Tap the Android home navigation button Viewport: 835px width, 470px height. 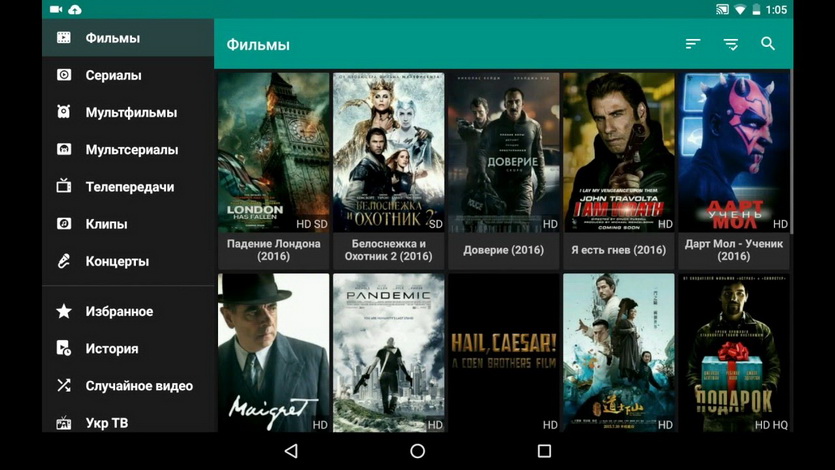point(418,451)
